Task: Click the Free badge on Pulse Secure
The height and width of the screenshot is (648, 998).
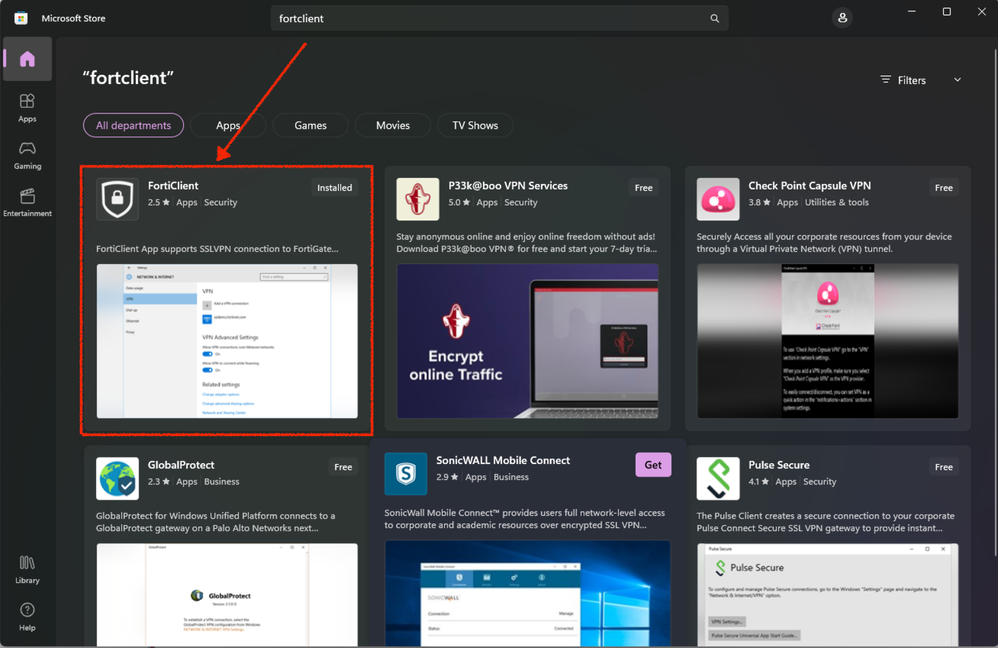Action: (943, 467)
